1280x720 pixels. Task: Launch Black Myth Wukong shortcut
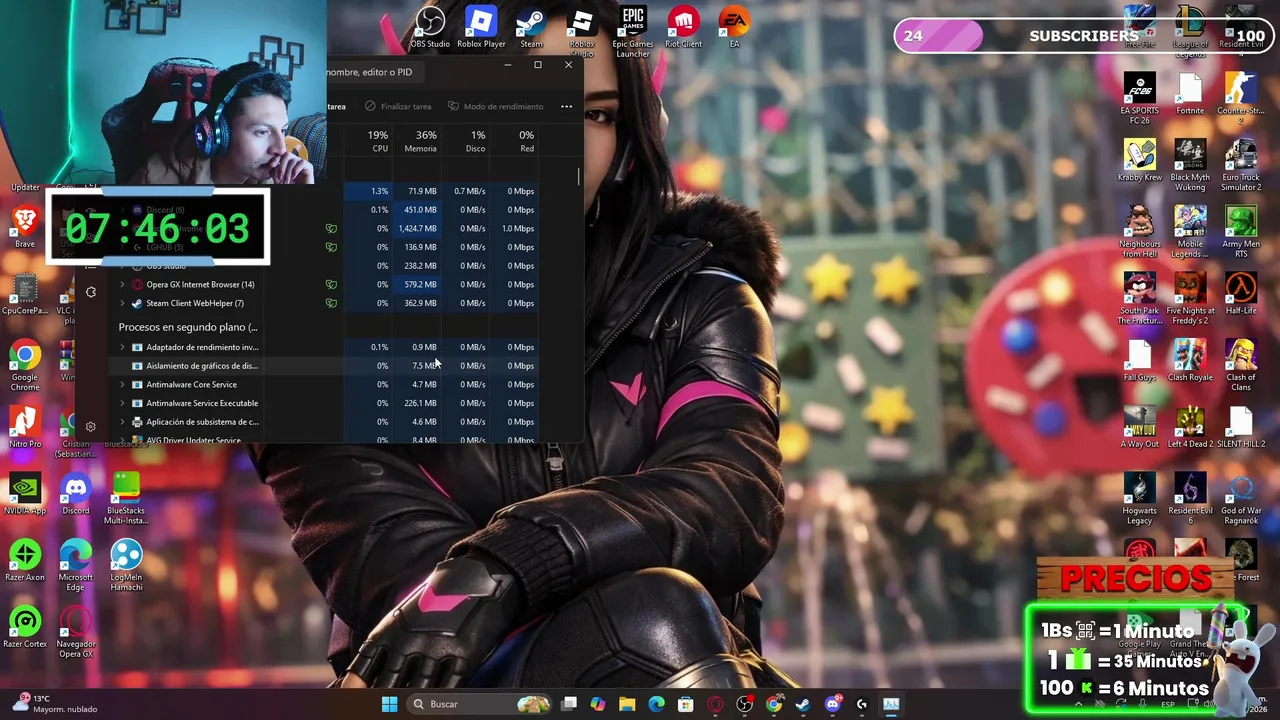point(1190,166)
